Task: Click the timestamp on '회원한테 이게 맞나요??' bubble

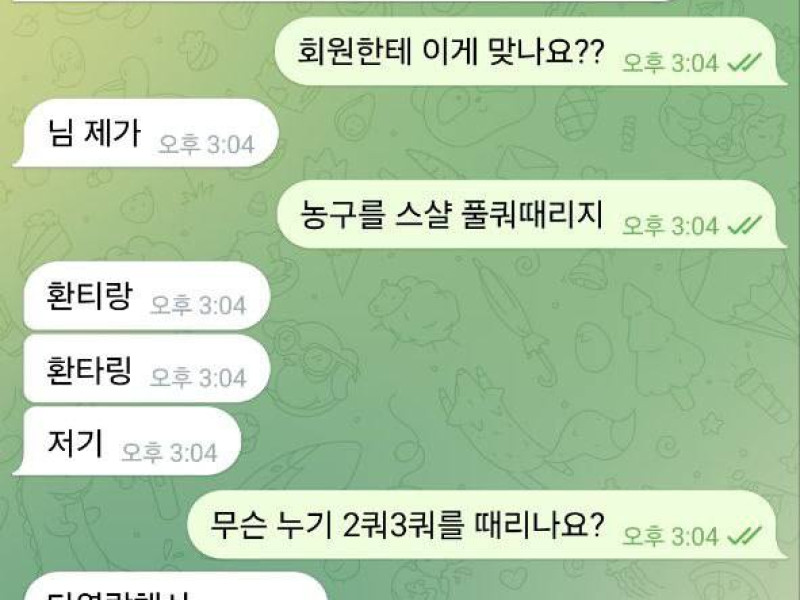Action: coord(670,63)
